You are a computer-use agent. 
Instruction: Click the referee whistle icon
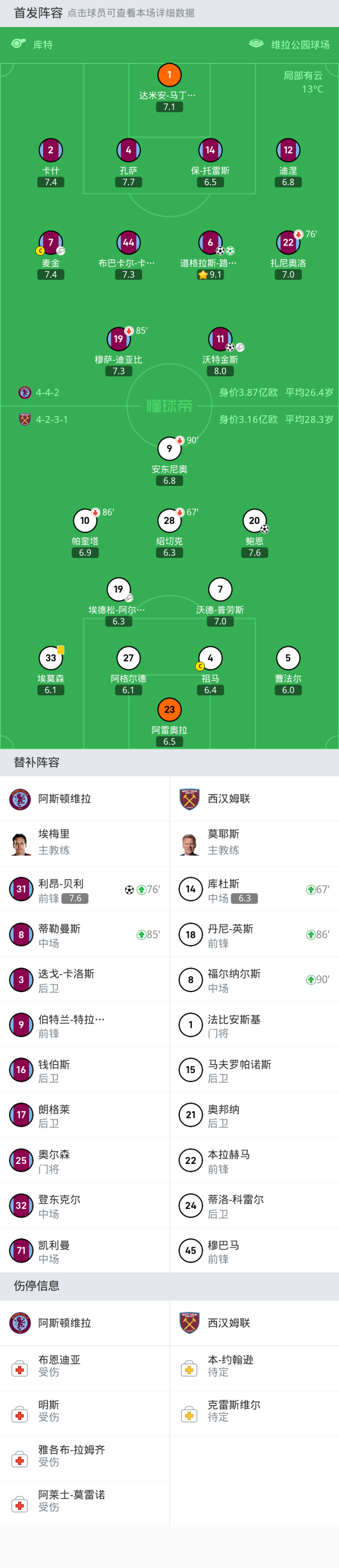(18, 44)
